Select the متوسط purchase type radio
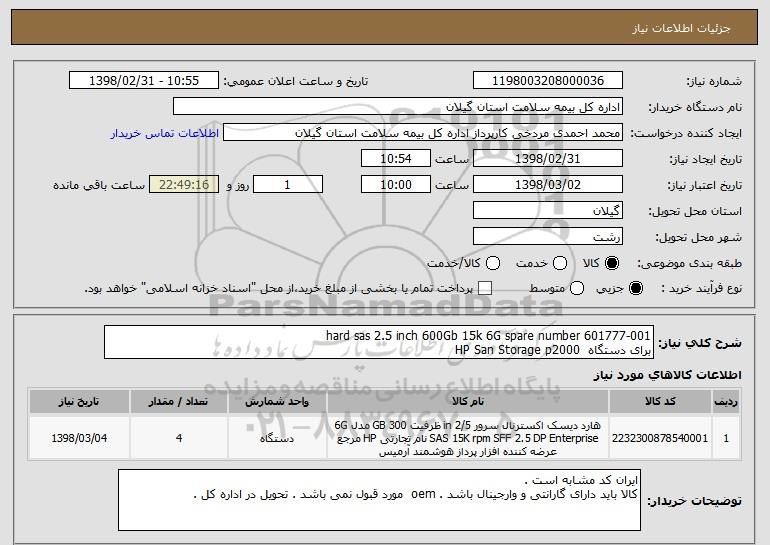The image size is (770, 545). [577, 288]
